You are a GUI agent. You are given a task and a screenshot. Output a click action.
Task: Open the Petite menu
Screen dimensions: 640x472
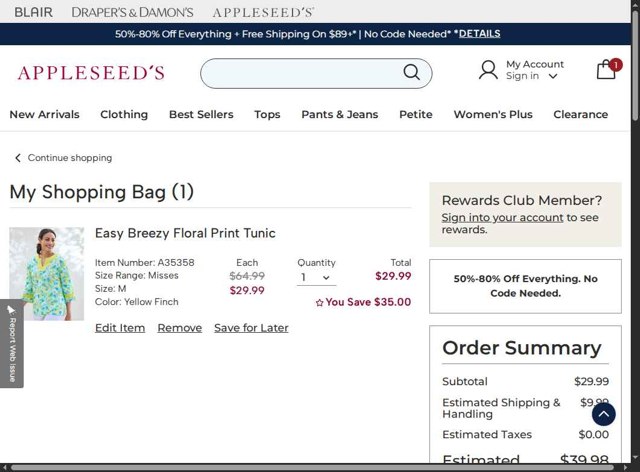[416, 114]
